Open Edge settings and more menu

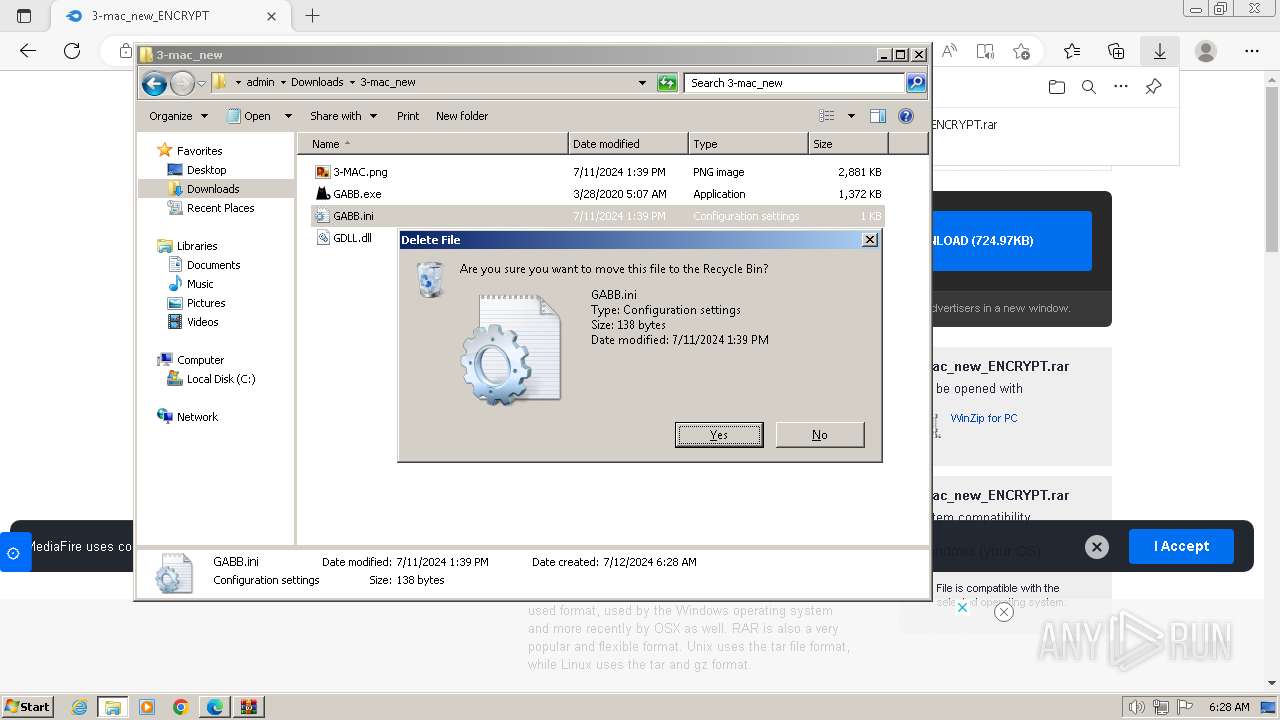(1252, 51)
